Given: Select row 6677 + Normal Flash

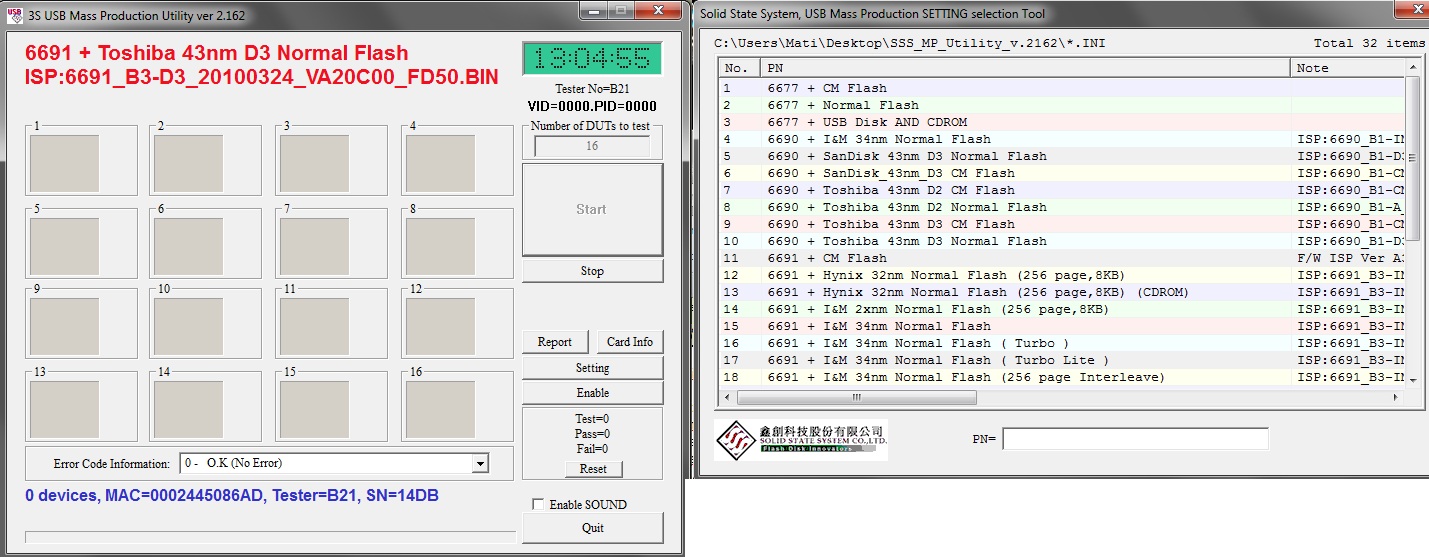Looking at the screenshot, I should (1062, 105).
